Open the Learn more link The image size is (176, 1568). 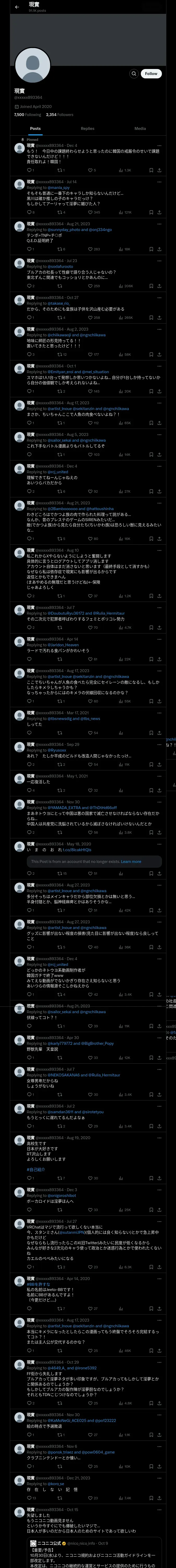click(131, 861)
